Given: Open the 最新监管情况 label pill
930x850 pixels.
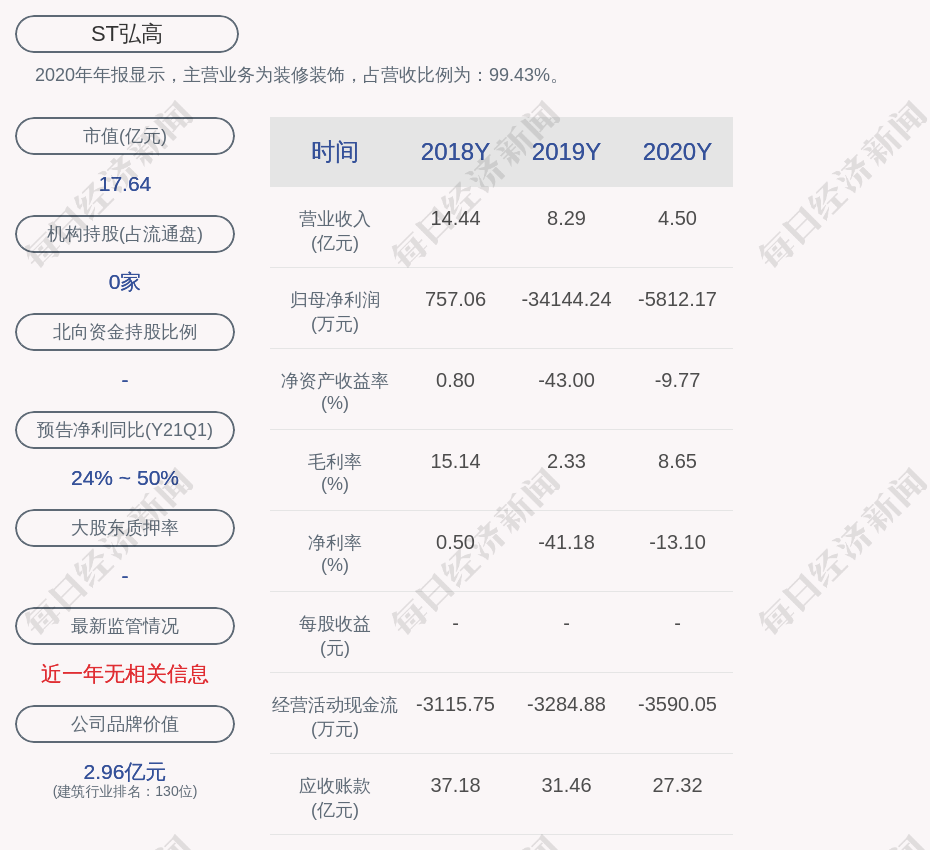Looking at the screenshot, I should pyautogui.click(x=125, y=626).
